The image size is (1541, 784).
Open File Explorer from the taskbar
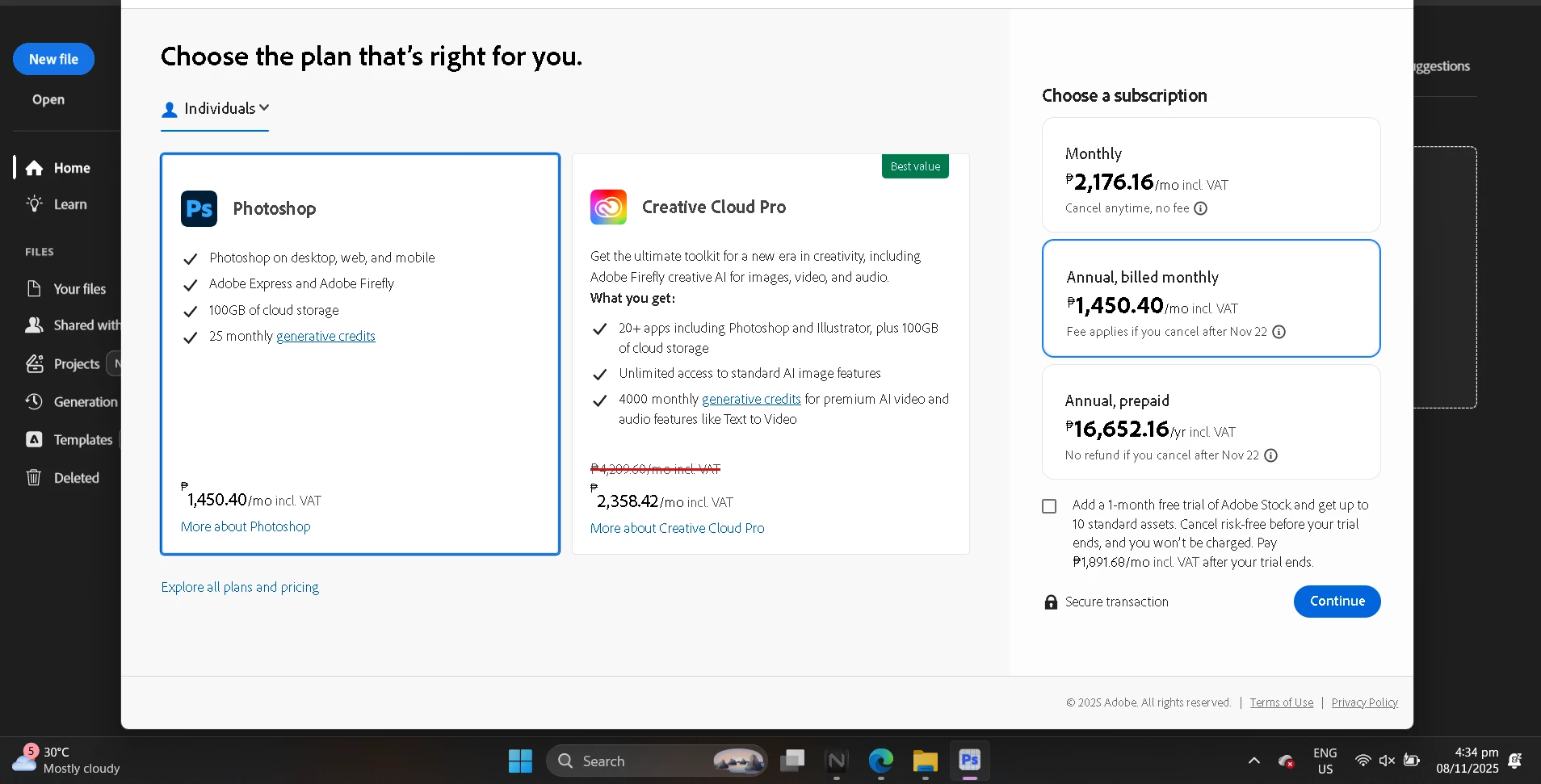point(925,761)
